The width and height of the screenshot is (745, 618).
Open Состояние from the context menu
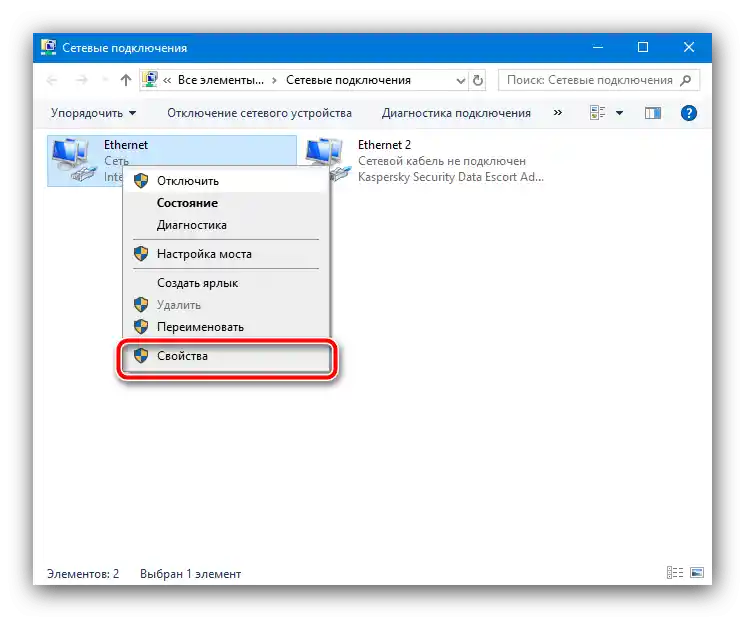(226, 203)
